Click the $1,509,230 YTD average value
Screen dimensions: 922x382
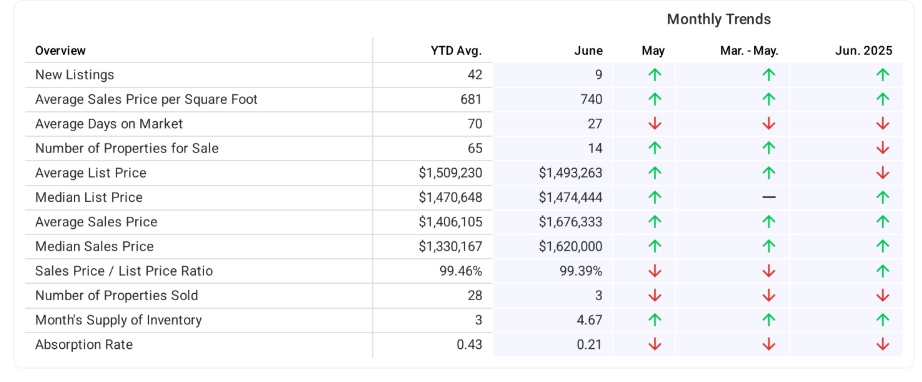click(x=450, y=173)
